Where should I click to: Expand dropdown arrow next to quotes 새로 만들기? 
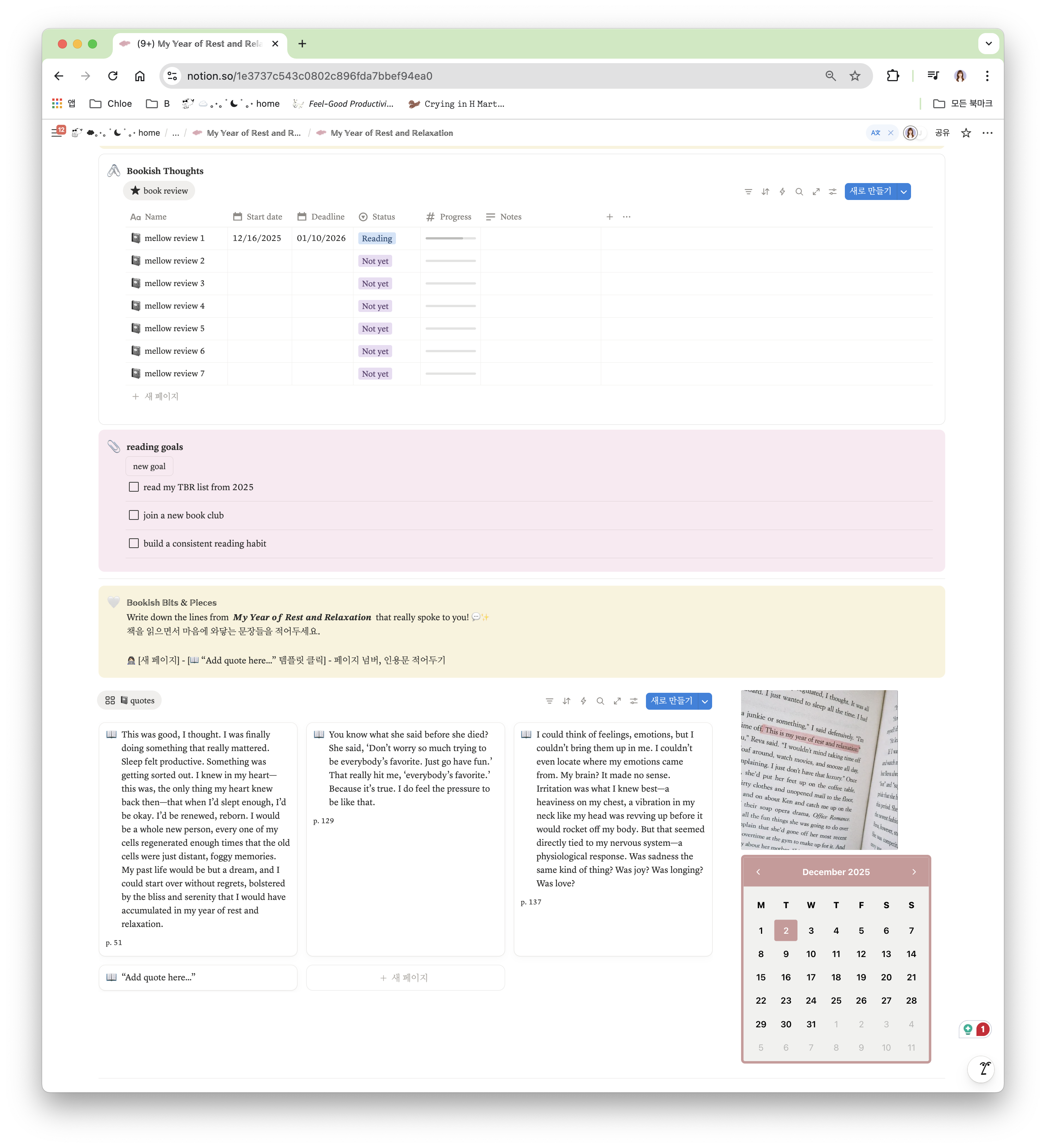705,701
